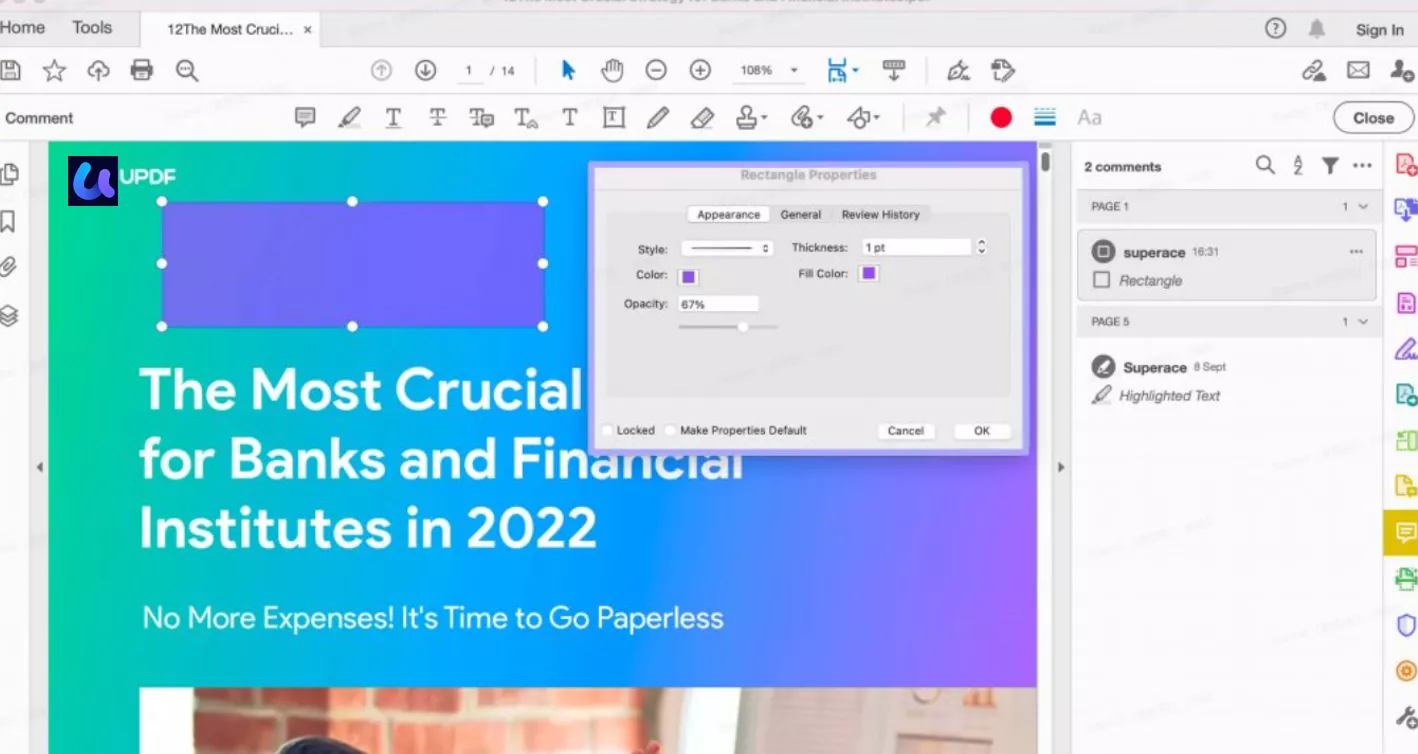The width and height of the screenshot is (1418, 754).
Task: Select the Highlight text tool
Action: pos(348,117)
